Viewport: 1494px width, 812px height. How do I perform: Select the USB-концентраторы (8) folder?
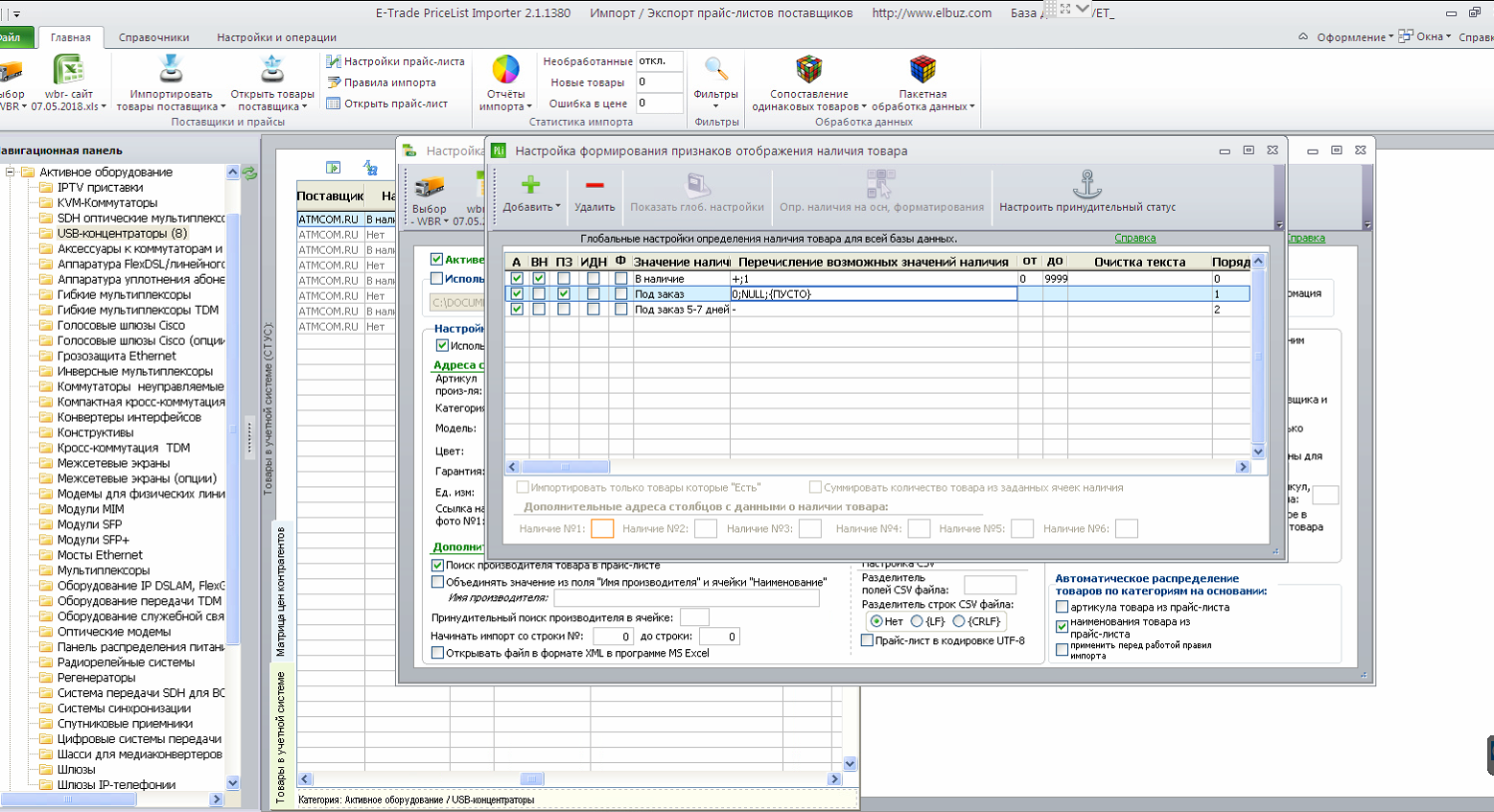pyautogui.click(x=122, y=233)
